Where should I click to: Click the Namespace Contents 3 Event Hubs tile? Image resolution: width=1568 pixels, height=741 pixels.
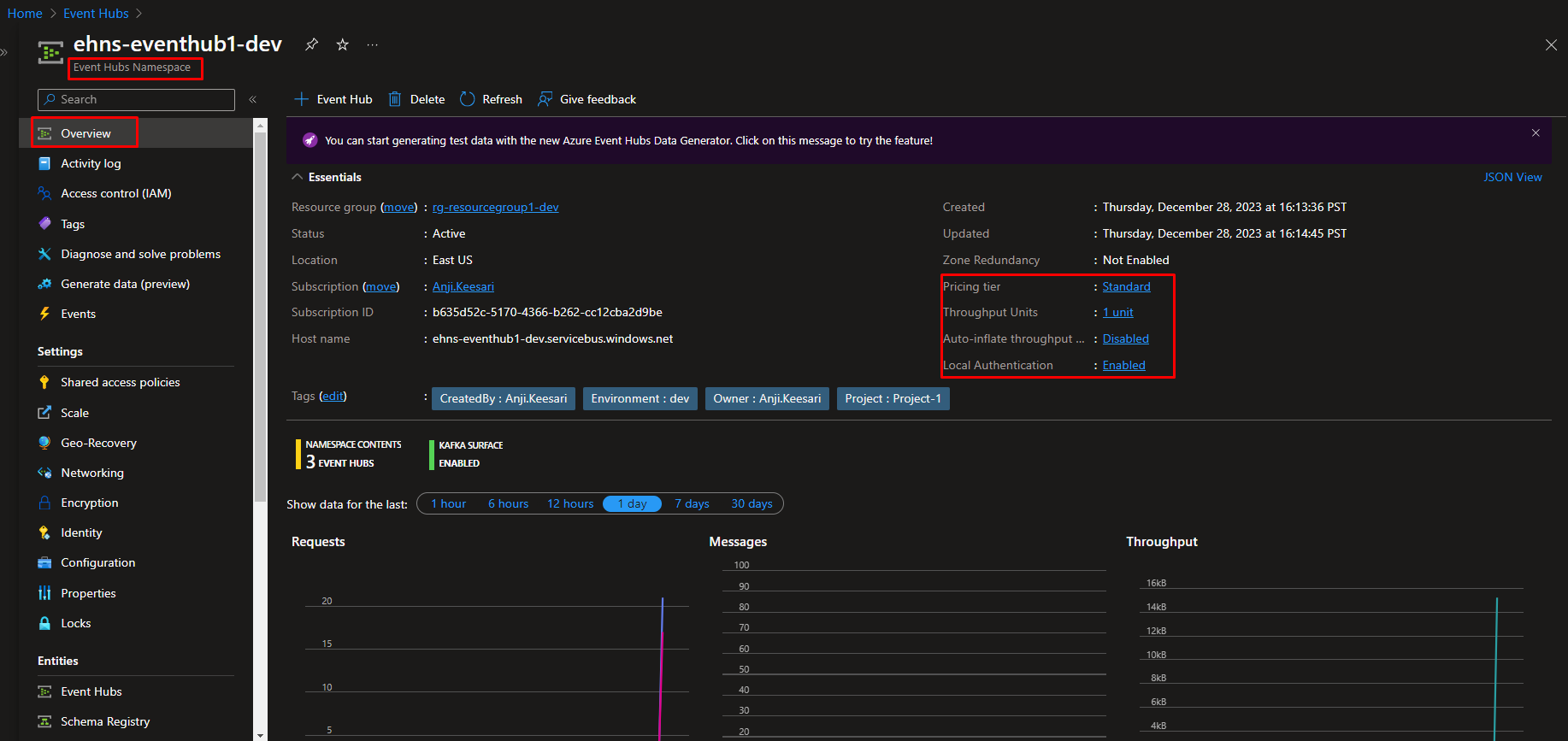point(349,454)
